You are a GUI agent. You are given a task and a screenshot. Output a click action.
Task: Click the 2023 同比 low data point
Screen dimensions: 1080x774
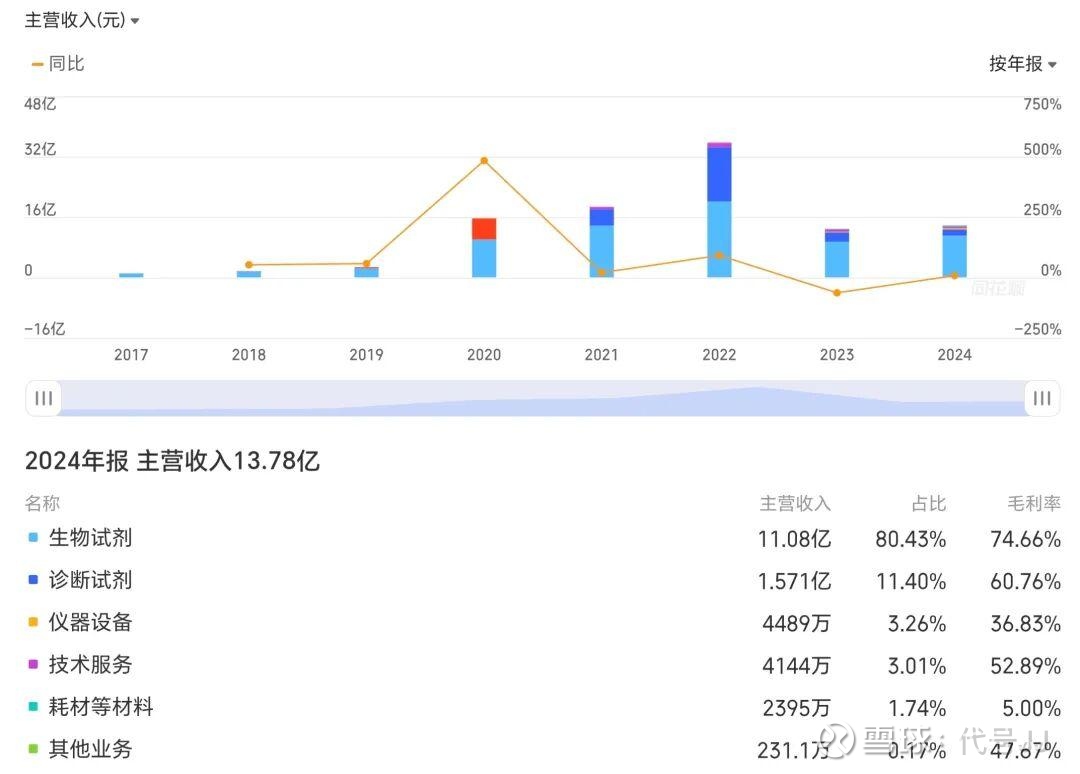tap(837, 293)
